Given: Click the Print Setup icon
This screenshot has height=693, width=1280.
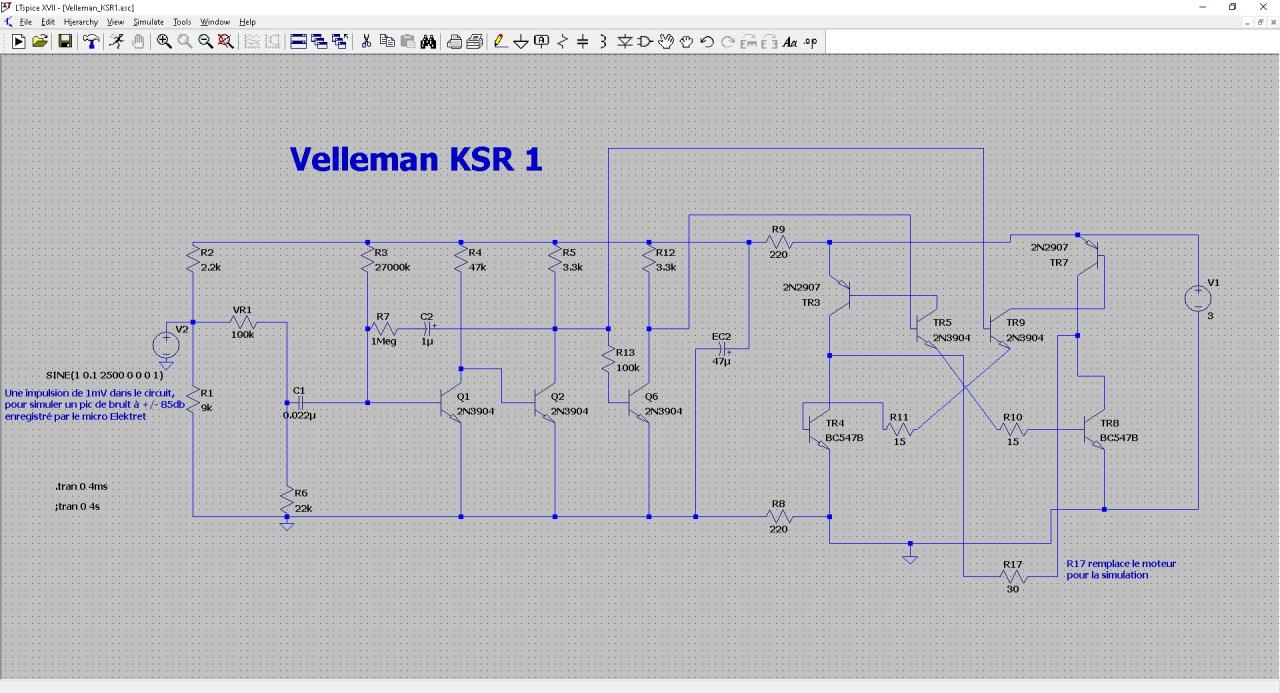Looking at the screenshot, I should (x=474, y=41).
